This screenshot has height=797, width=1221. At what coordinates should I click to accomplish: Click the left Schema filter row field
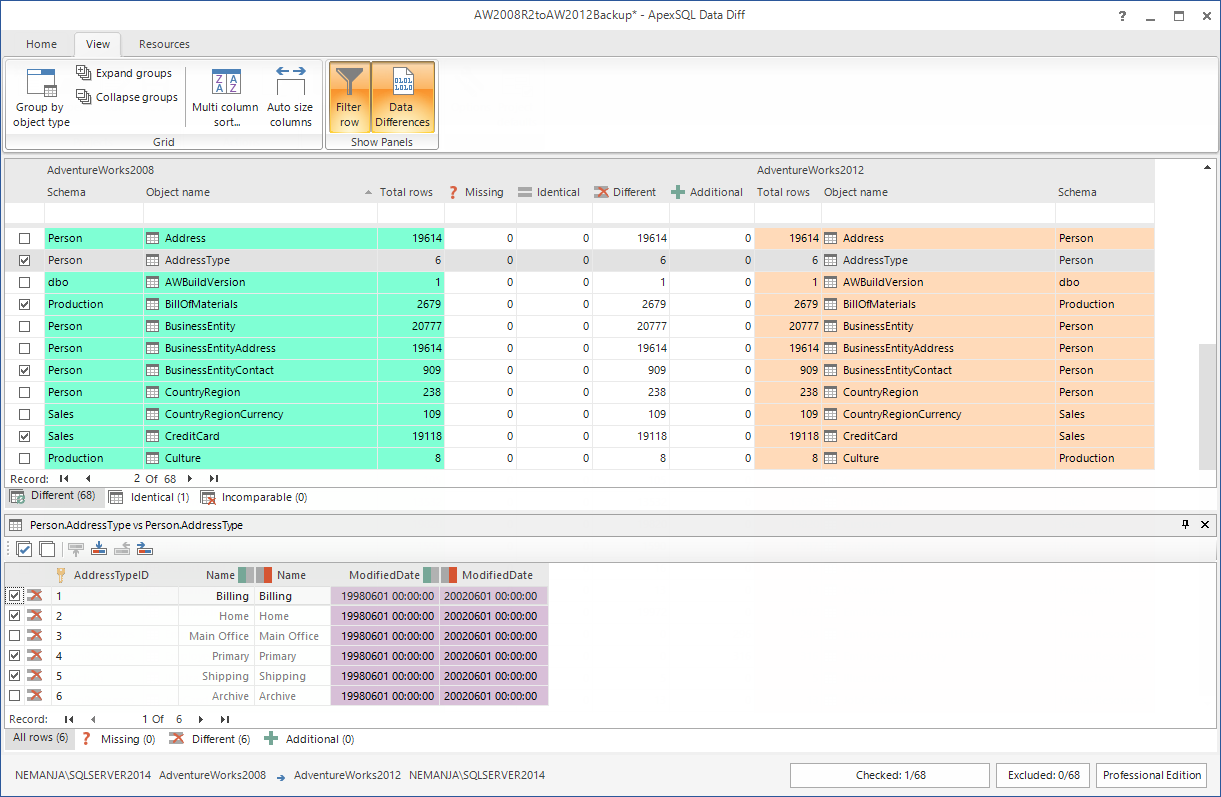click(94, 213)
